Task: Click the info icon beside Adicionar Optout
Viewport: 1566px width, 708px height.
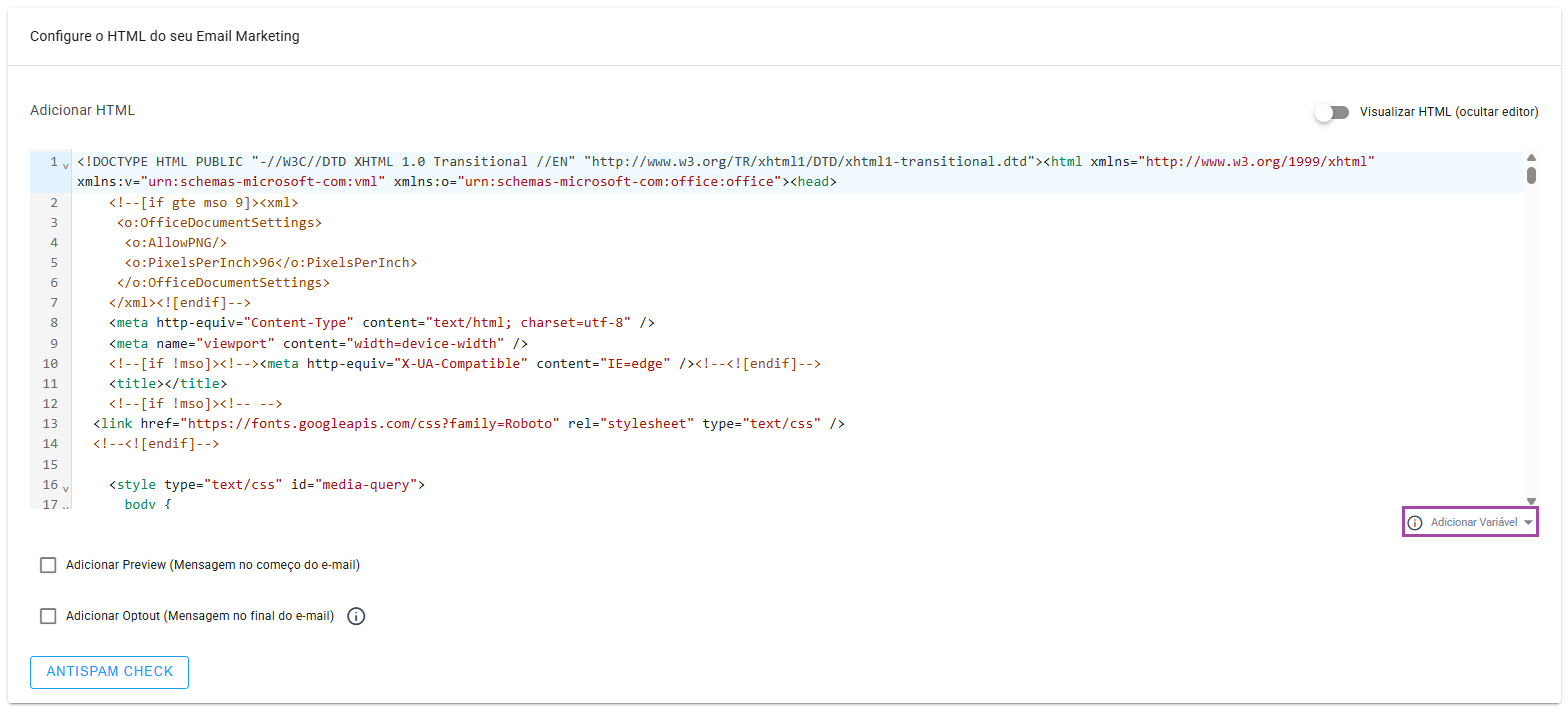Action: coord(356,616)
